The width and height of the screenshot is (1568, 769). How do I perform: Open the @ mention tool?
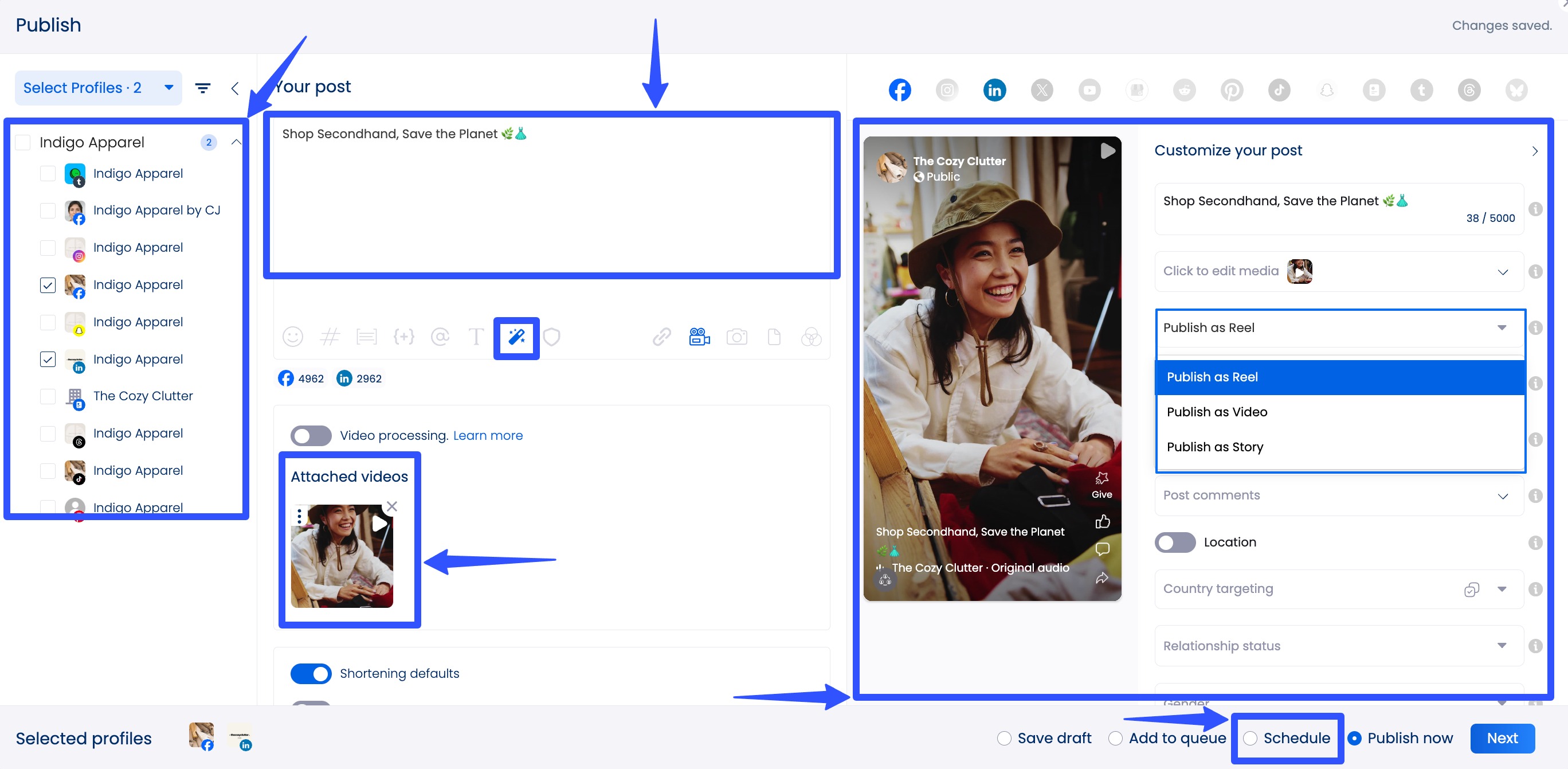(440, 337)
